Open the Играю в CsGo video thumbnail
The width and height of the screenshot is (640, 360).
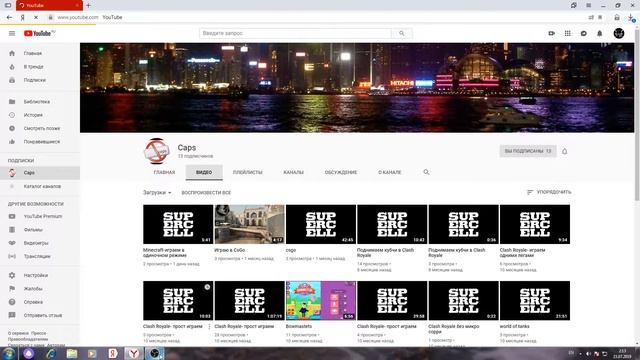[249, 224]
